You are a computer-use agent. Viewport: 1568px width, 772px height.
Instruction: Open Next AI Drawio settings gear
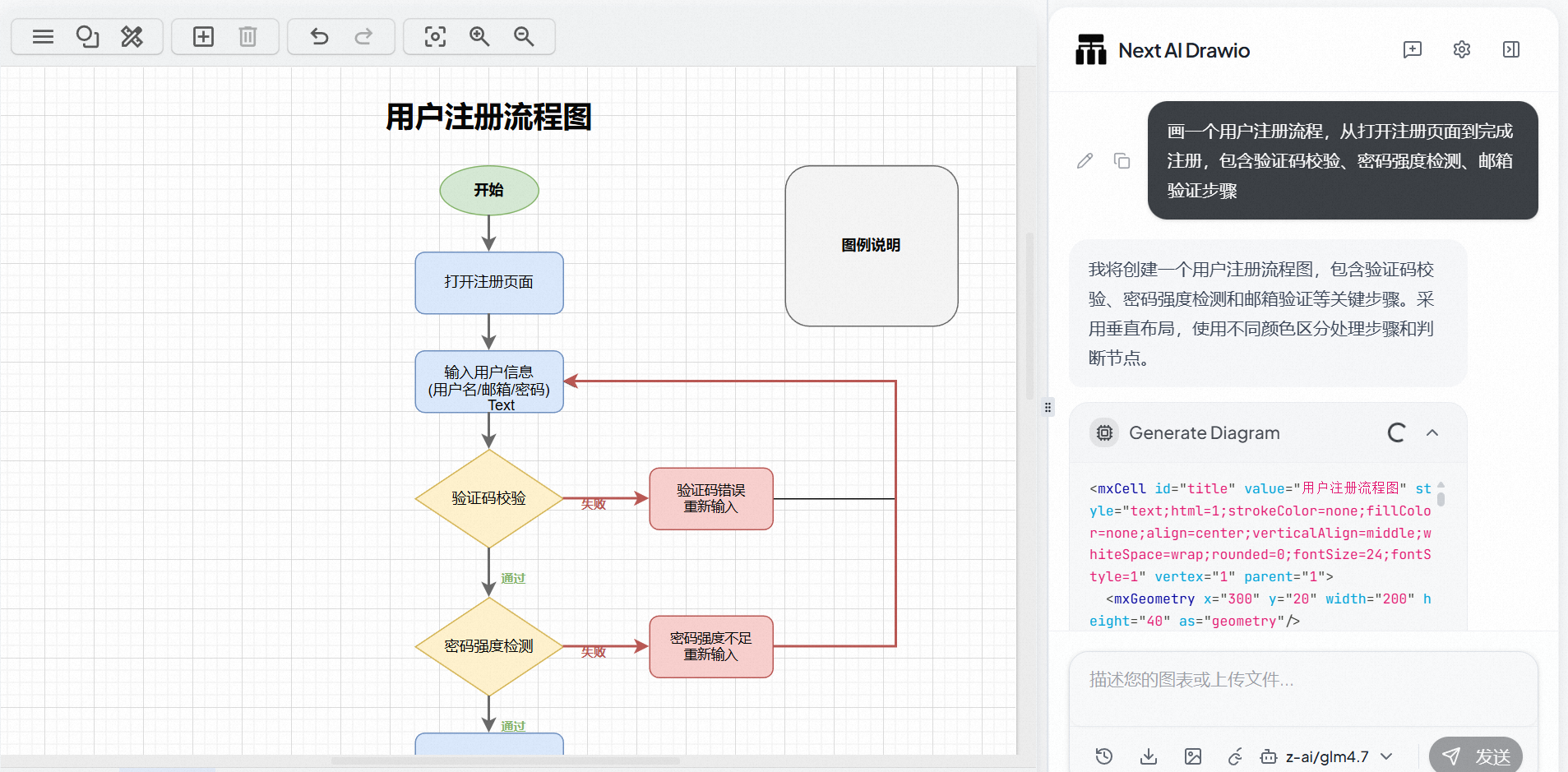(x=1461, y=50)
